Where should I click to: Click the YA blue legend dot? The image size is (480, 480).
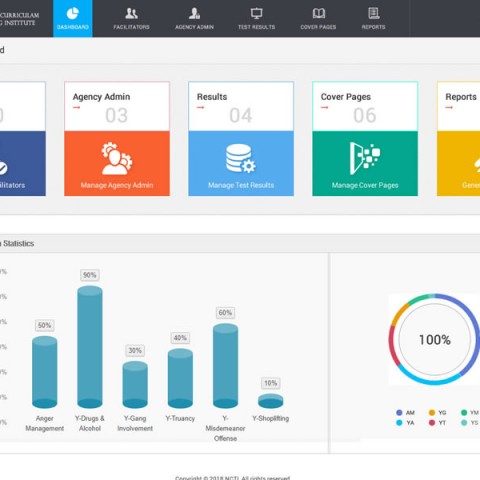point(399,423)
